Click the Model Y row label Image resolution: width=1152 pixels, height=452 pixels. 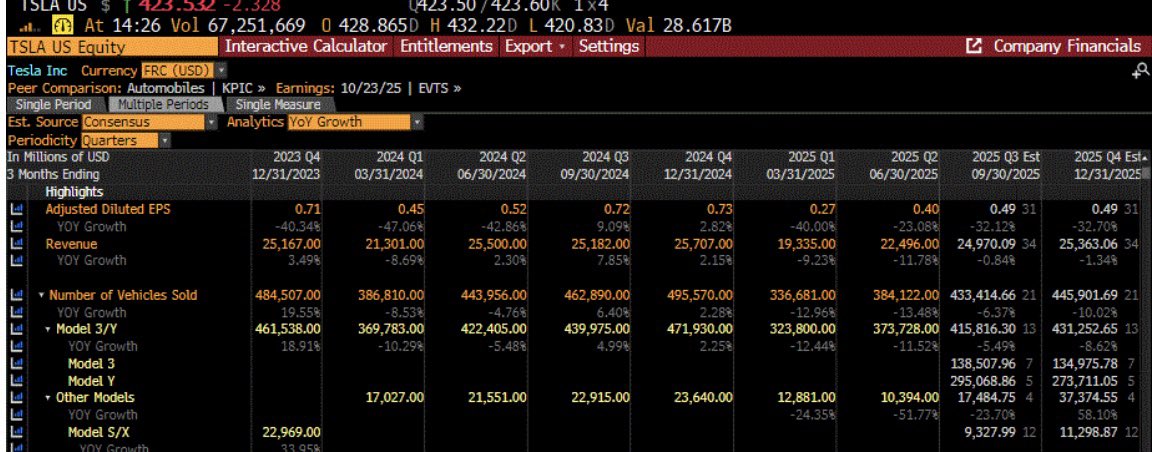(x=91, y=381)
